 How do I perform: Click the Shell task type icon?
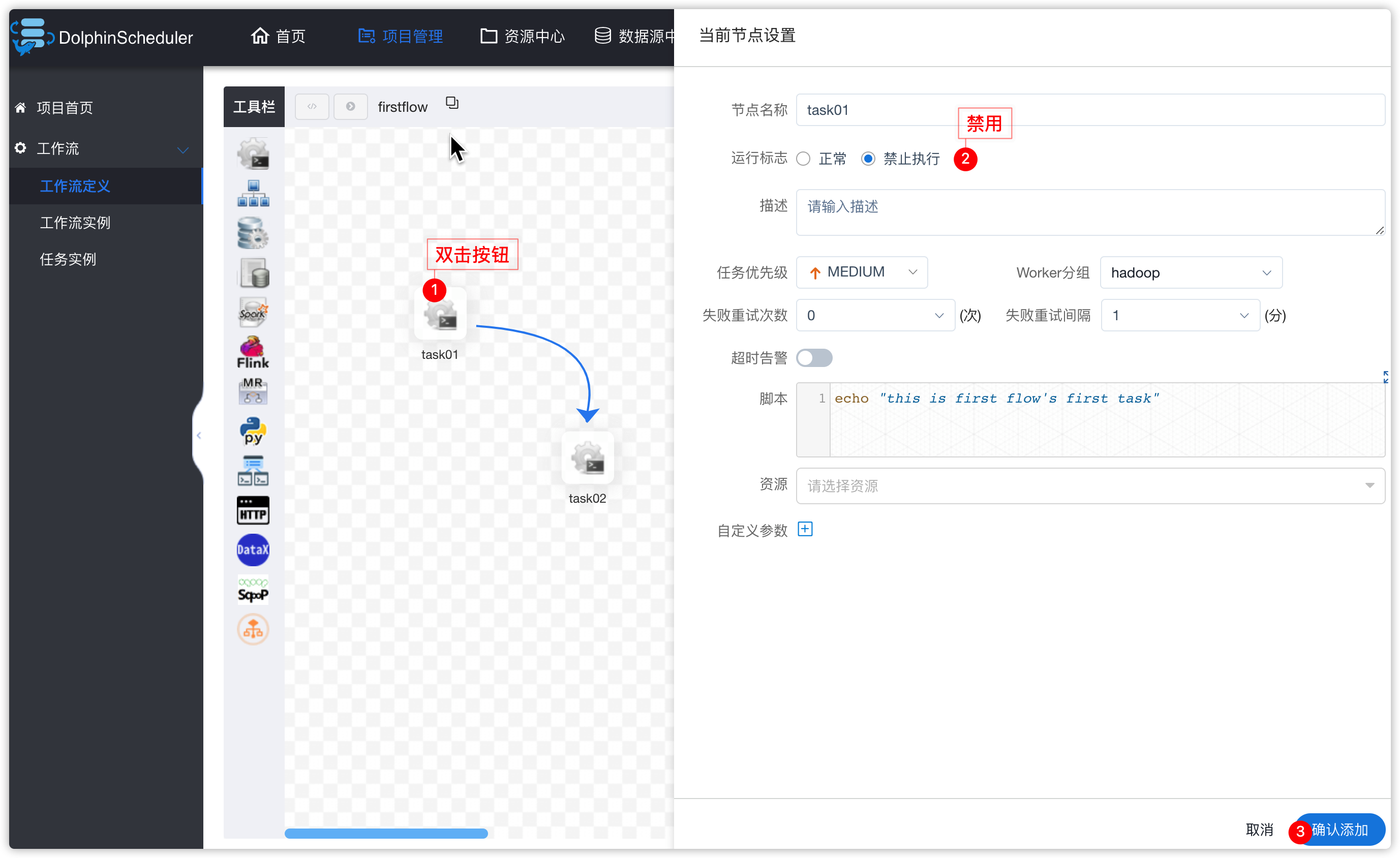tap(254, 152)
